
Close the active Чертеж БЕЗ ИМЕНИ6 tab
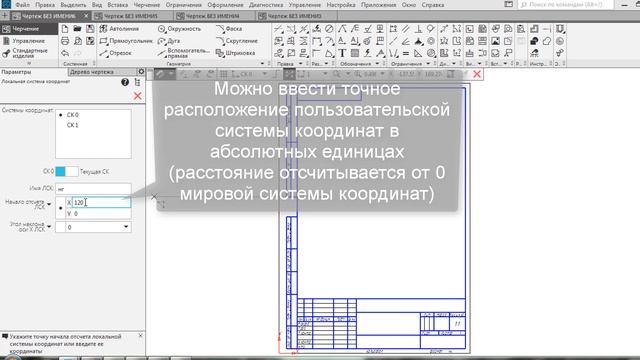click(86, 16)
